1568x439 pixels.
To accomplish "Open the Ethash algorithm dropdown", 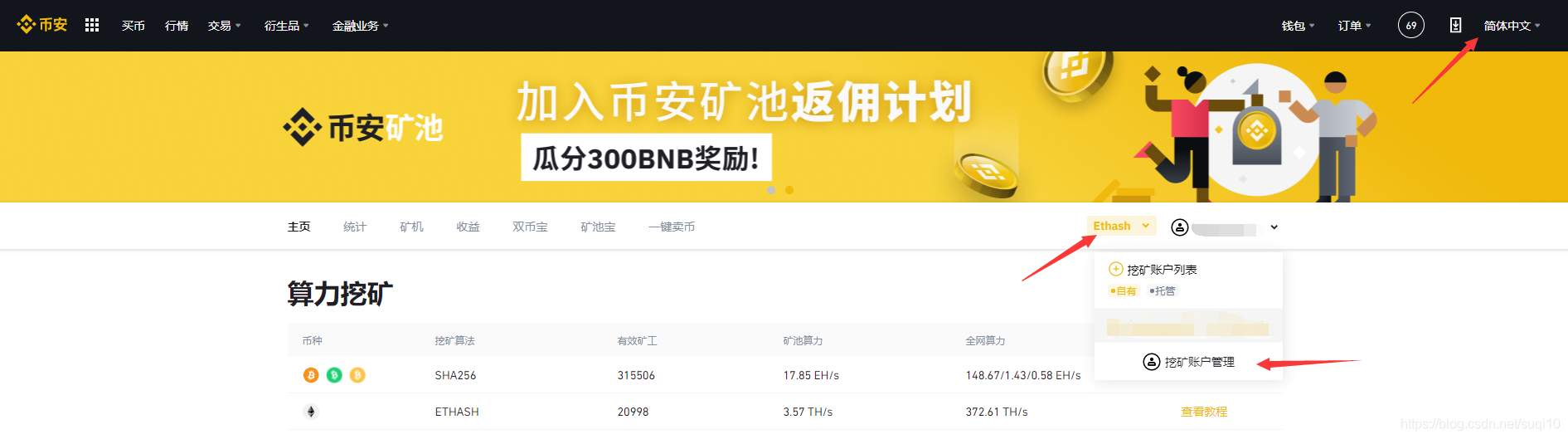I will [x=1121, y=226].
